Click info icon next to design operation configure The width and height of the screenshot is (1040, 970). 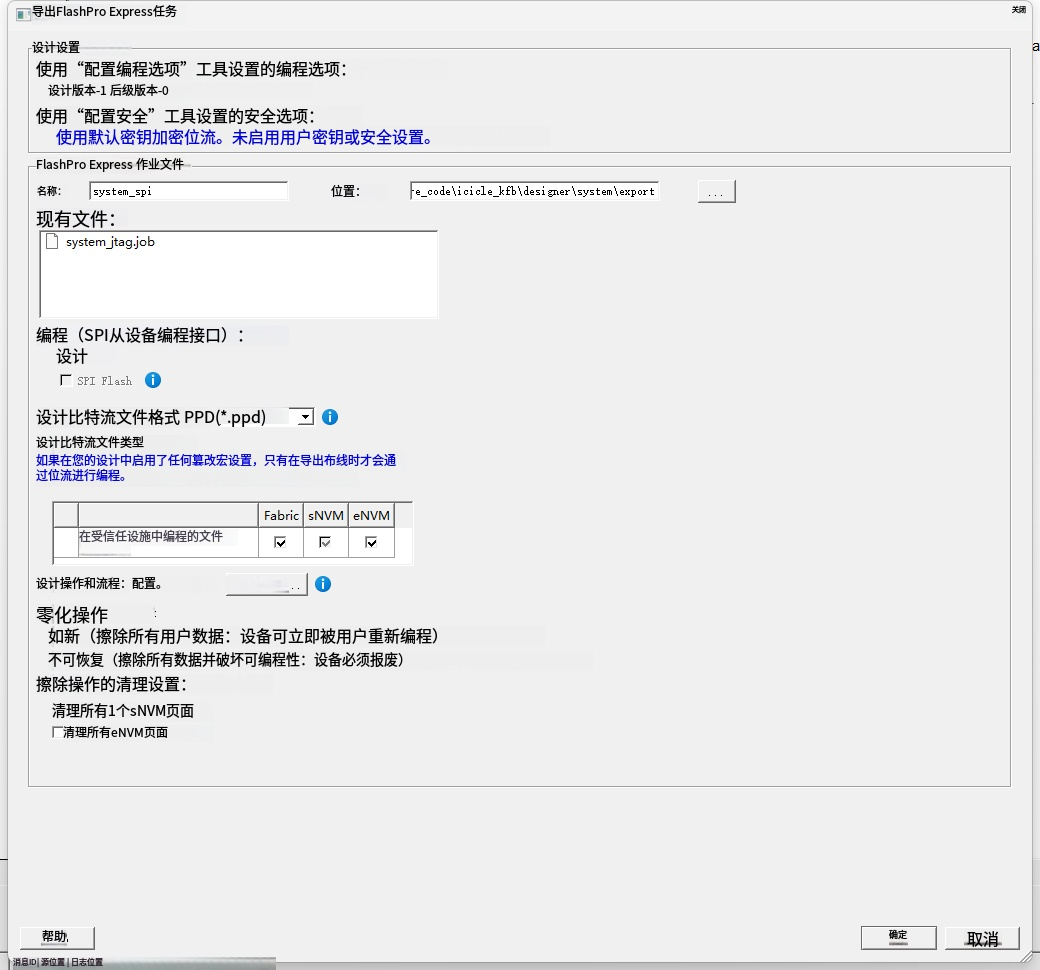pyautogui.click(x=323, y=584)
